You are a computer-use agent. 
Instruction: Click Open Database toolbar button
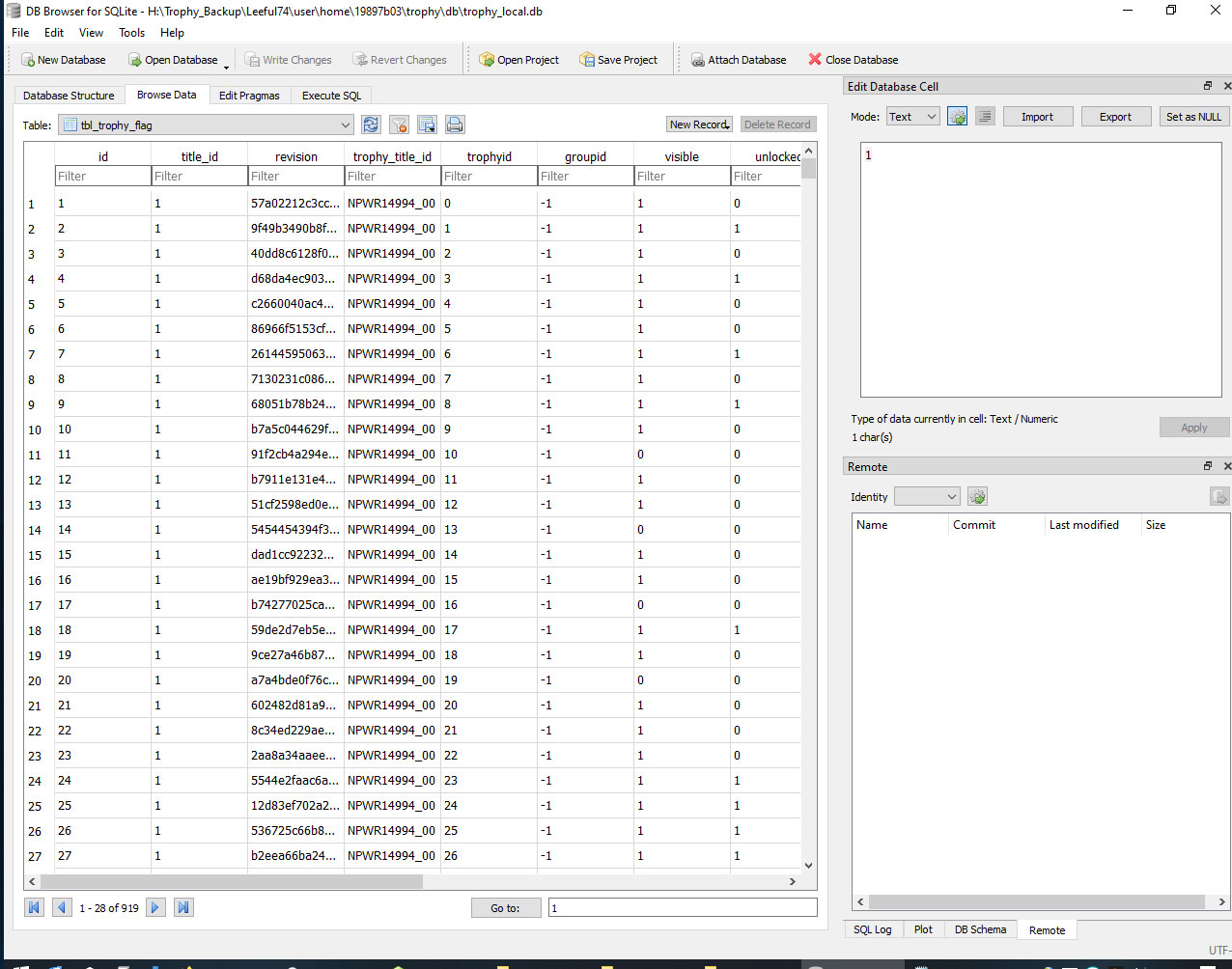coord(173,60)
